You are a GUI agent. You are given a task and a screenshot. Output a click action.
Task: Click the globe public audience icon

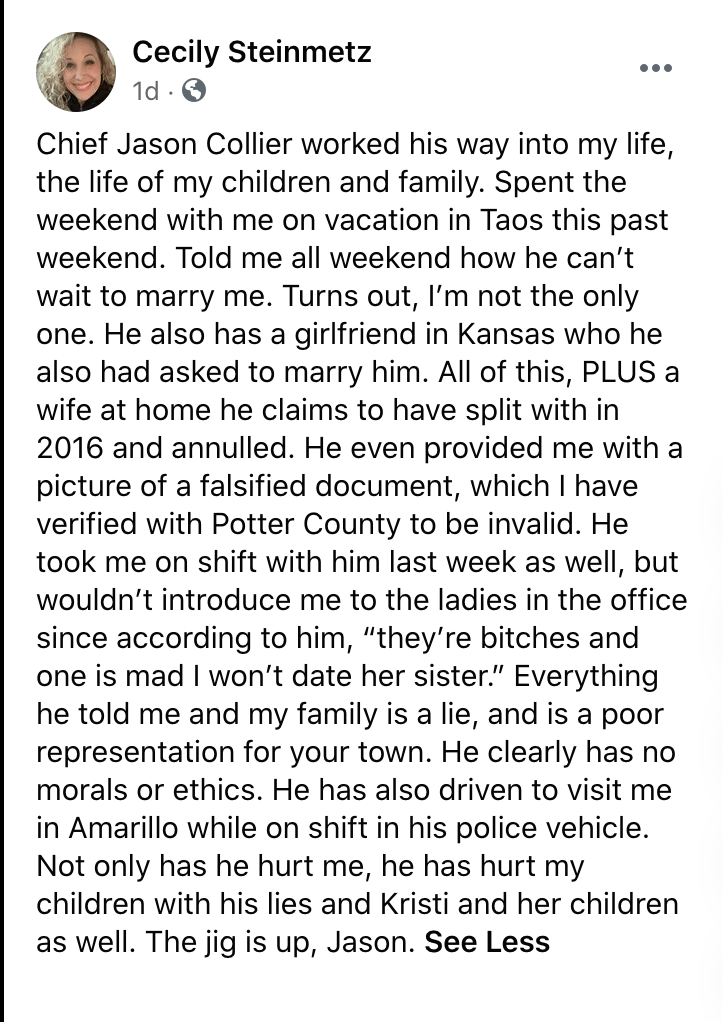coord(194,91)
